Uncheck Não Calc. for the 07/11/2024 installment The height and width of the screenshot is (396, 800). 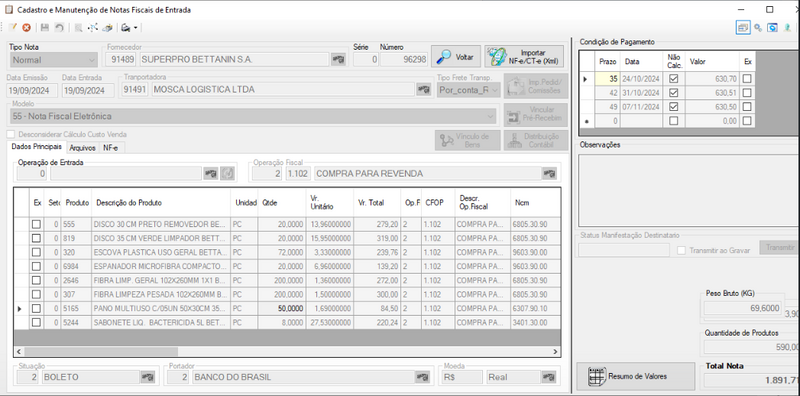[673, 107]
